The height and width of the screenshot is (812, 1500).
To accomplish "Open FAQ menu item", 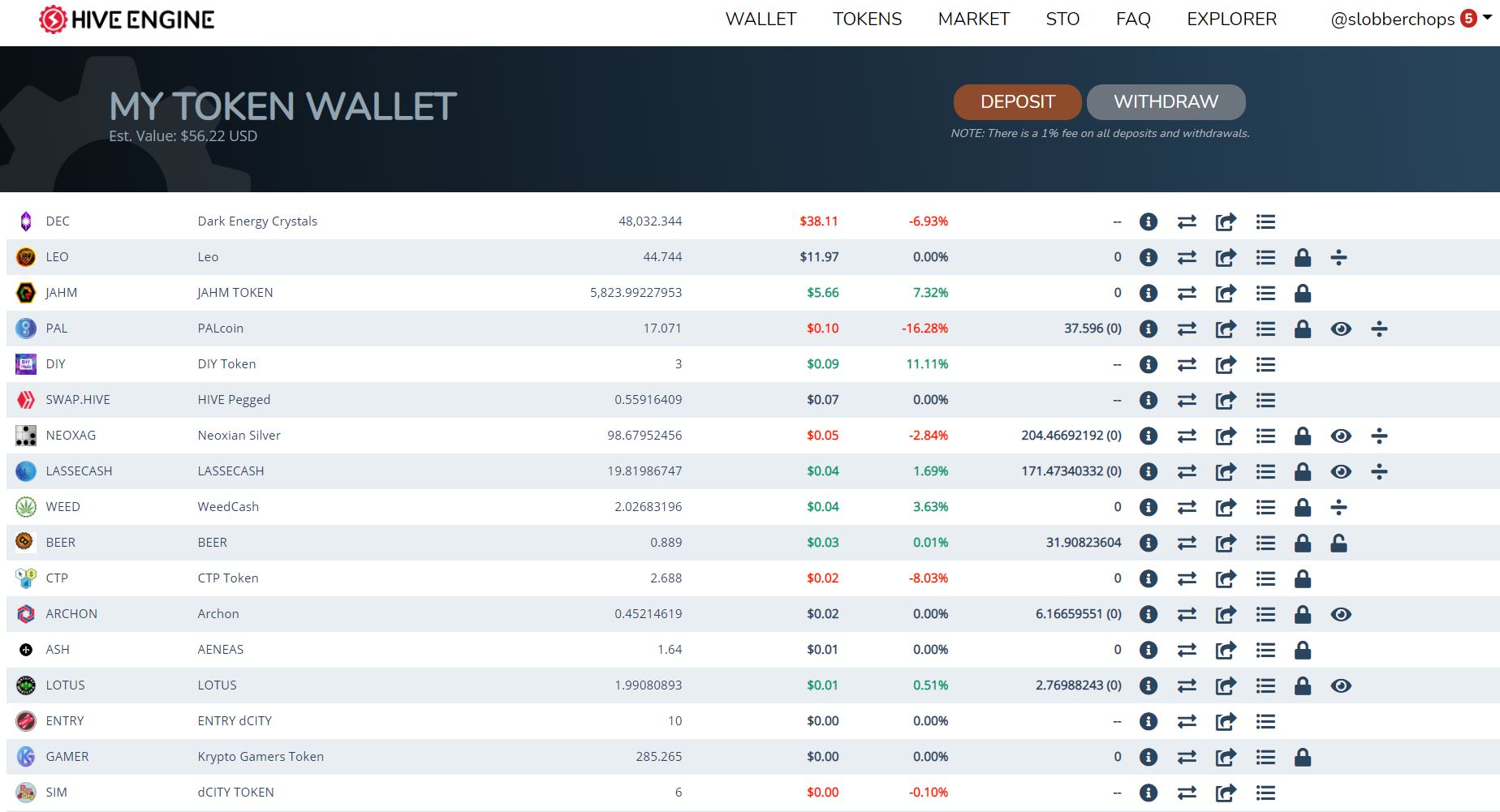I will [x=1133, y=19].
